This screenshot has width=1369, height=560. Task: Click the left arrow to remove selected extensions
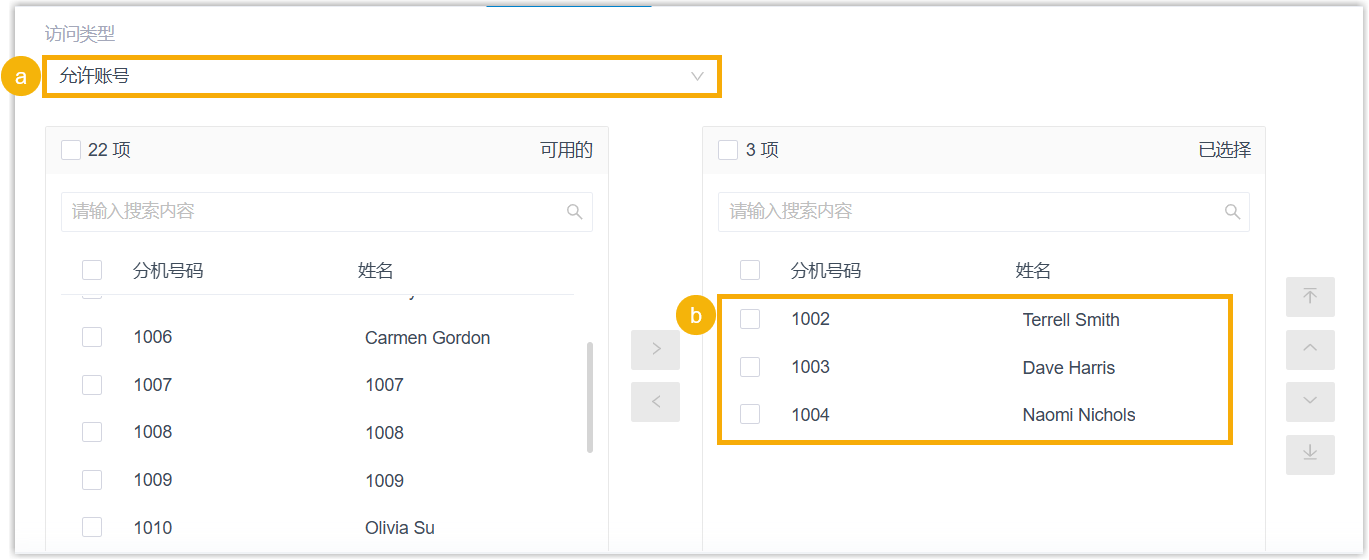656,402
